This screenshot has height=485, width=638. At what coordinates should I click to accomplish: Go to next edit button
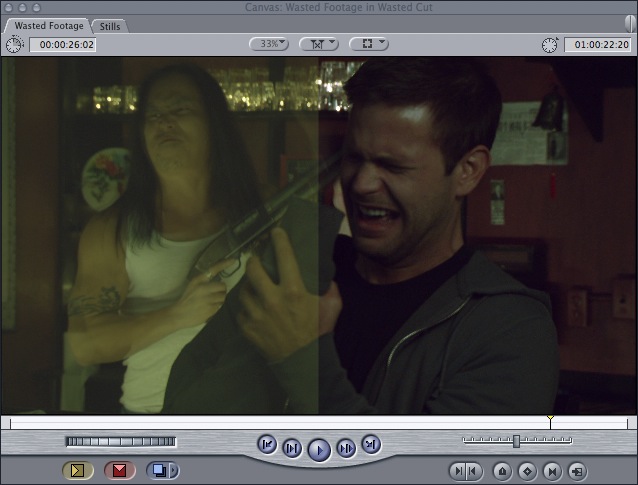click(371, 444)
